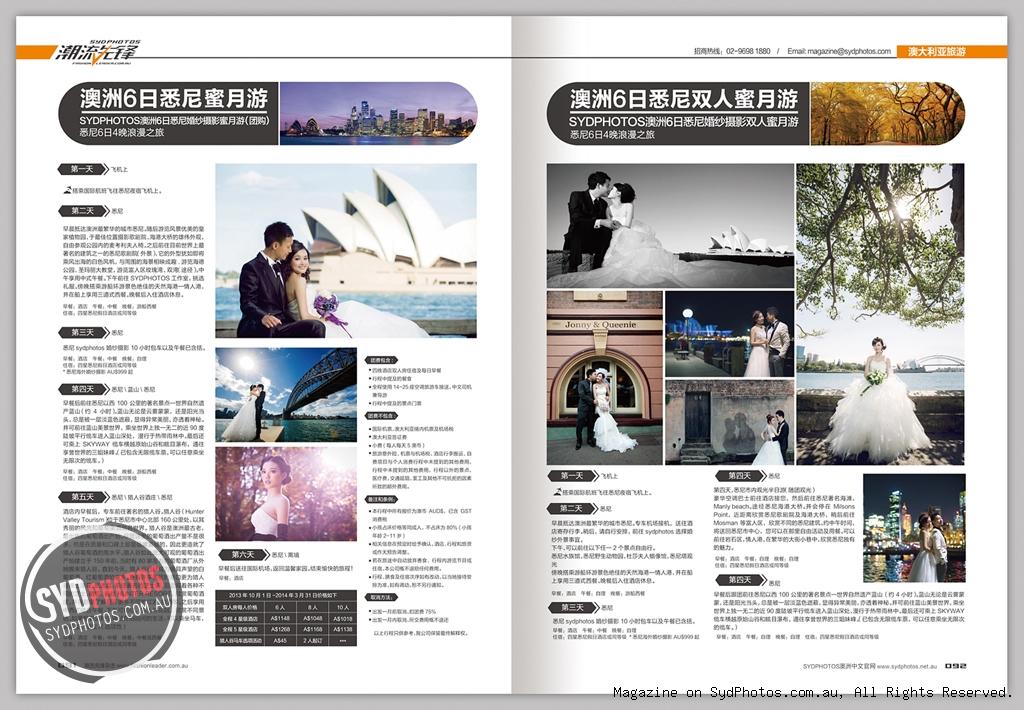
Task: Open the night waterfront couple photo
Action: tap(729, 334)
